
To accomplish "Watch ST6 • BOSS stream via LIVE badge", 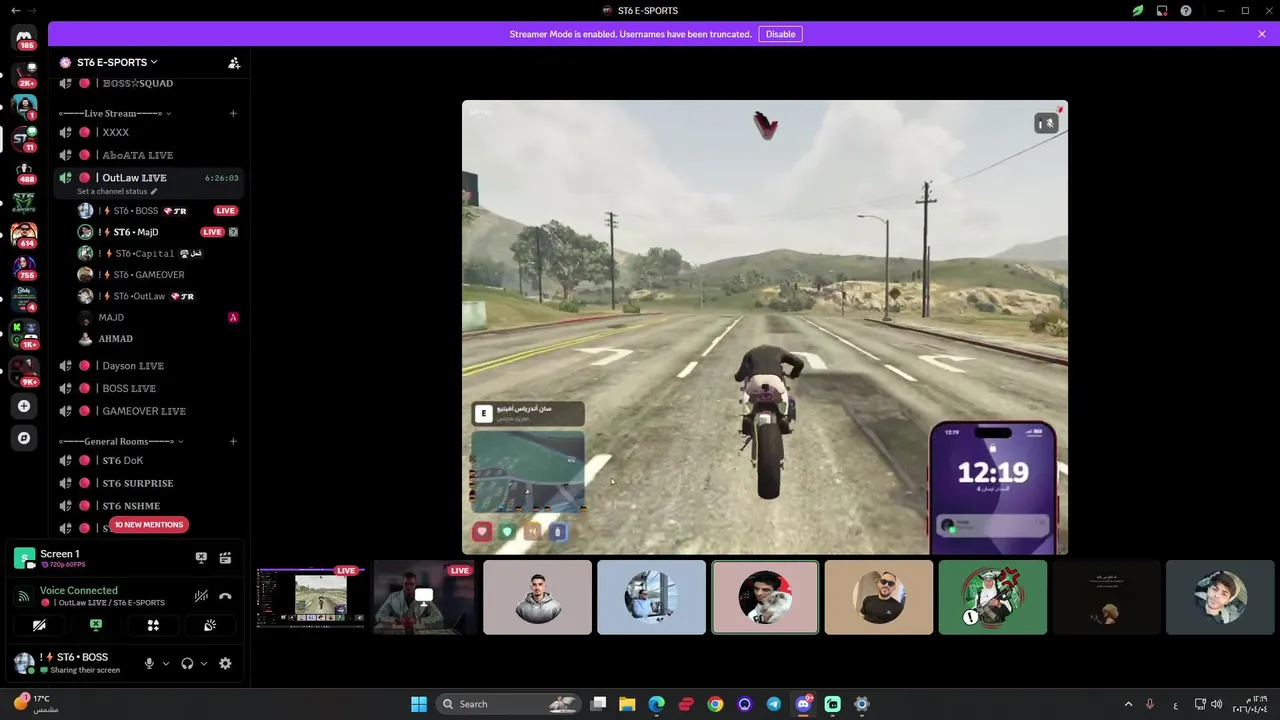I will (226, 211).
